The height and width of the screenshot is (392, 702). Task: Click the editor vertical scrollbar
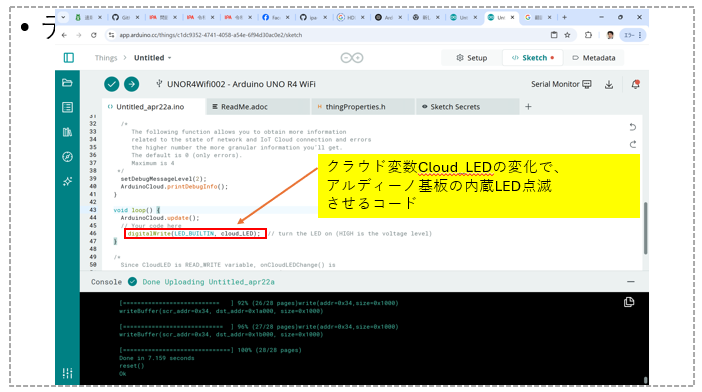pyautogui.click(x=645, y=228)
